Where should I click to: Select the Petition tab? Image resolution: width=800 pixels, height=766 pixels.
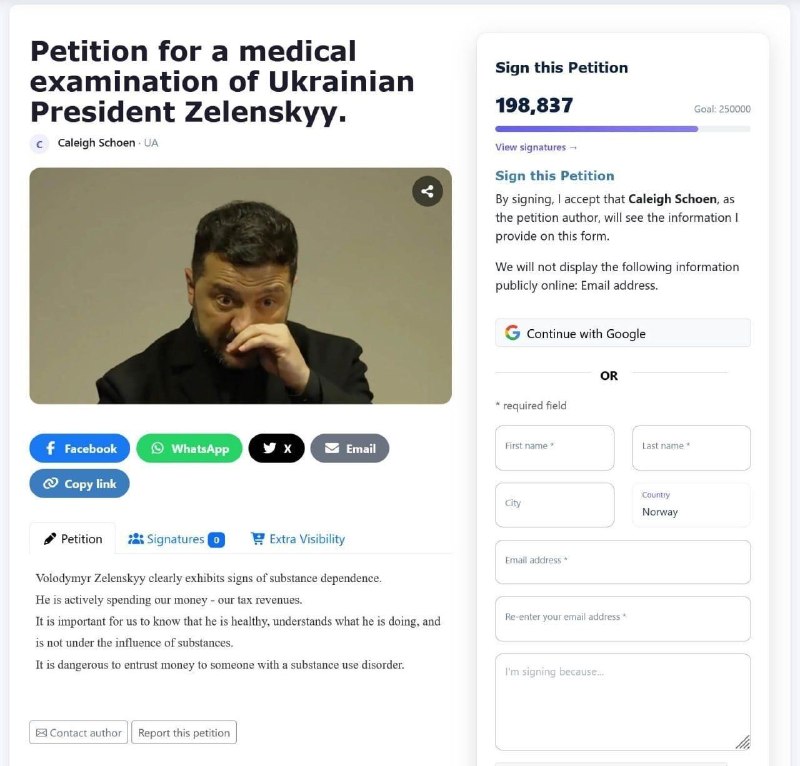click(x=72, y=538)
